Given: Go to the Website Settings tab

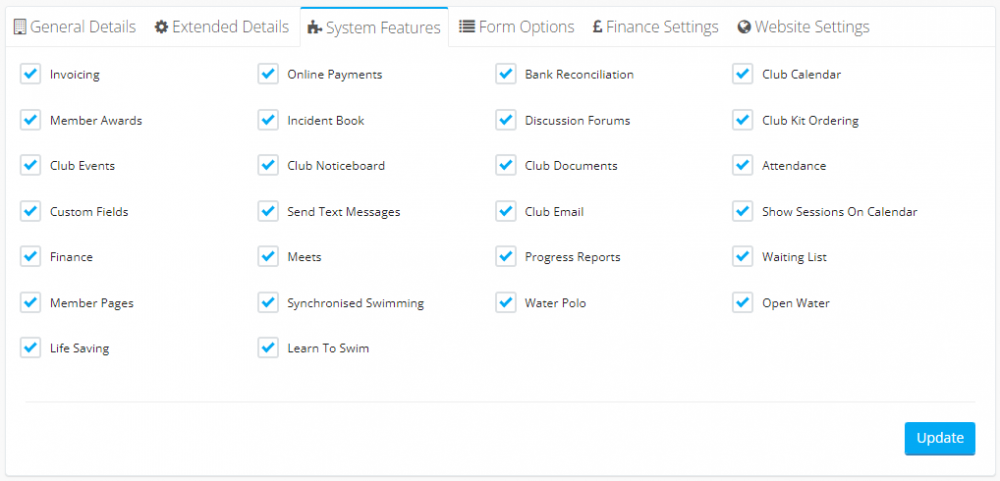Looking at the screenshot, I should [x=803, y=27].
